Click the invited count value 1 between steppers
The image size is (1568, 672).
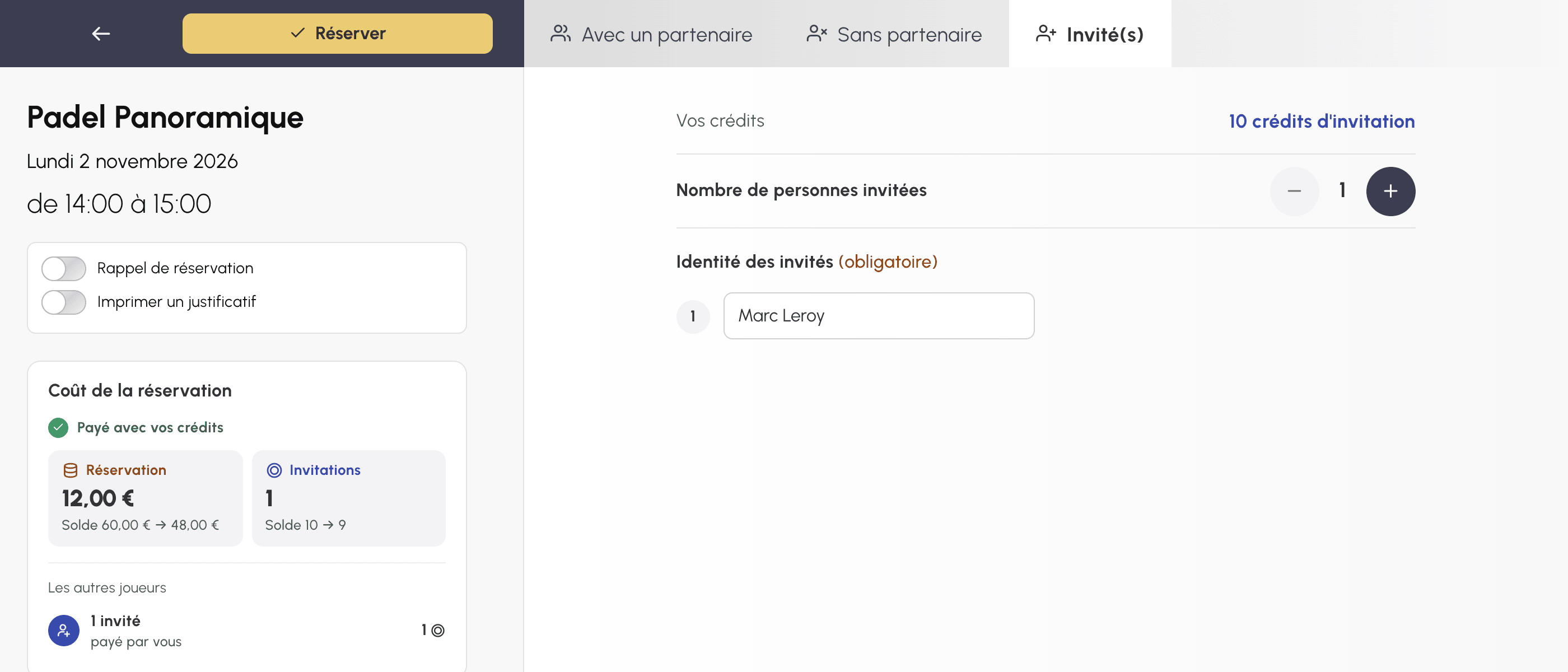pyautogui.click(x=1342, y=190)
